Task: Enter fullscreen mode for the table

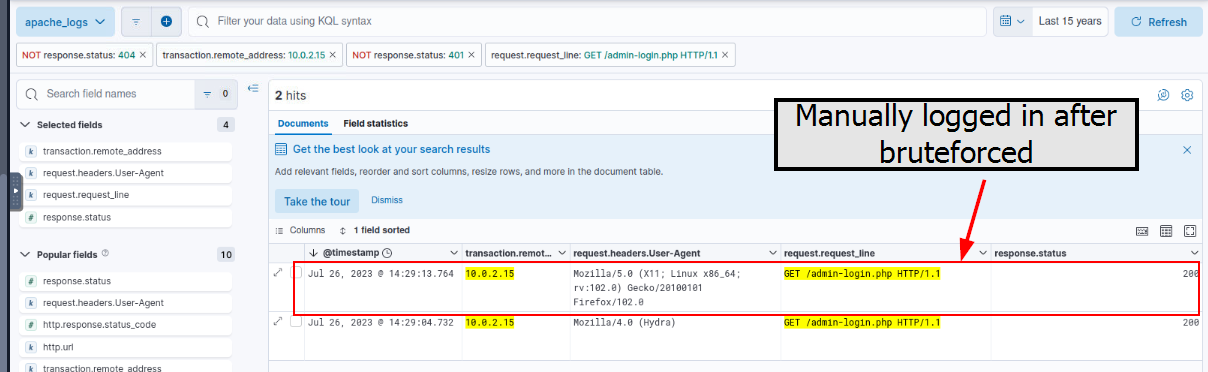Action: click(1190, 231)
